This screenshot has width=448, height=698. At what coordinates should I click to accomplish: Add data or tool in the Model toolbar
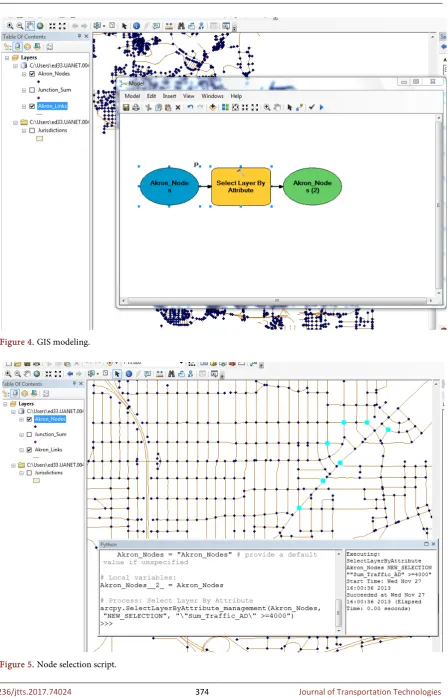click(212, 107)
